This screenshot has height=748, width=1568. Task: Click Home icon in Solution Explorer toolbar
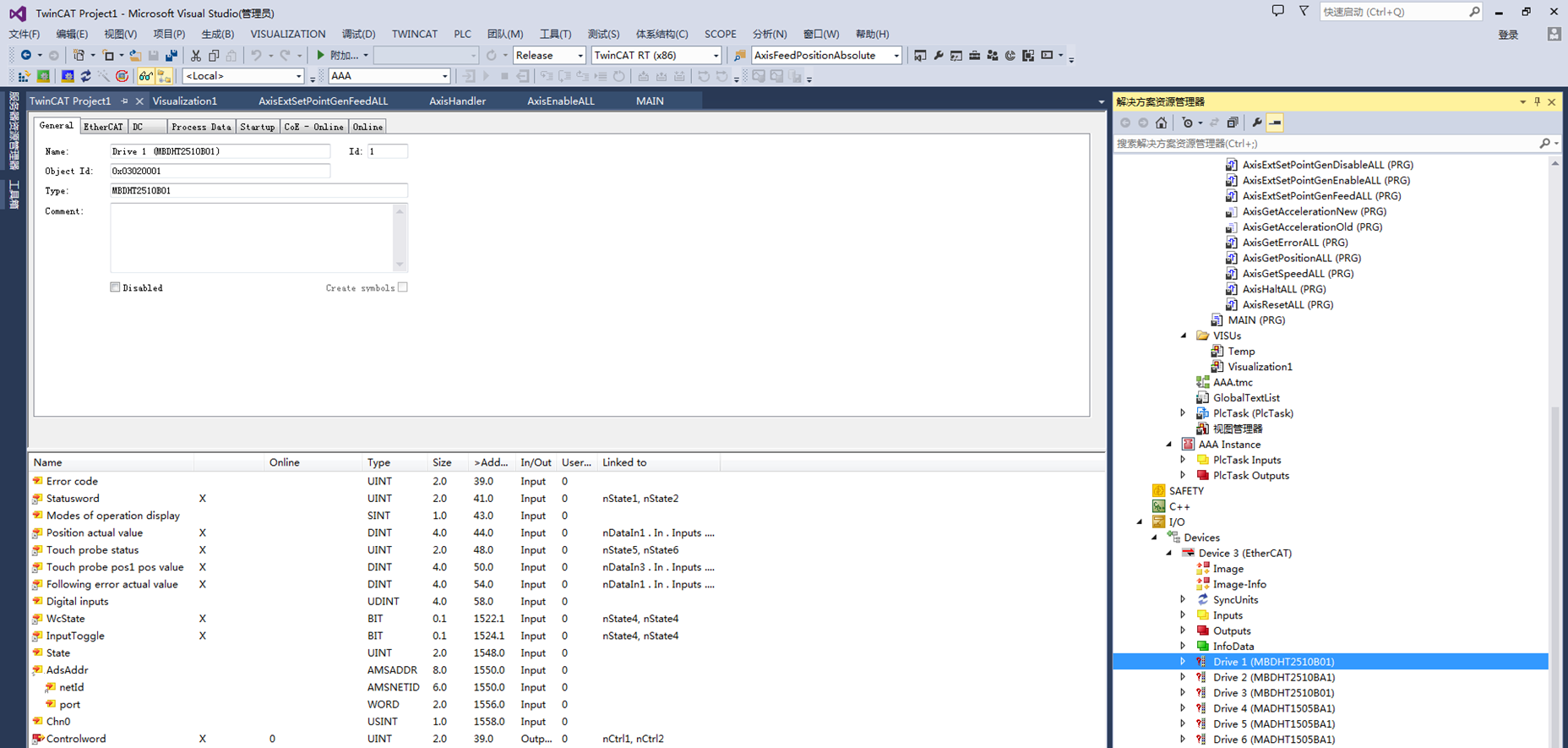pyautogui.click(x=1162, y=123)
